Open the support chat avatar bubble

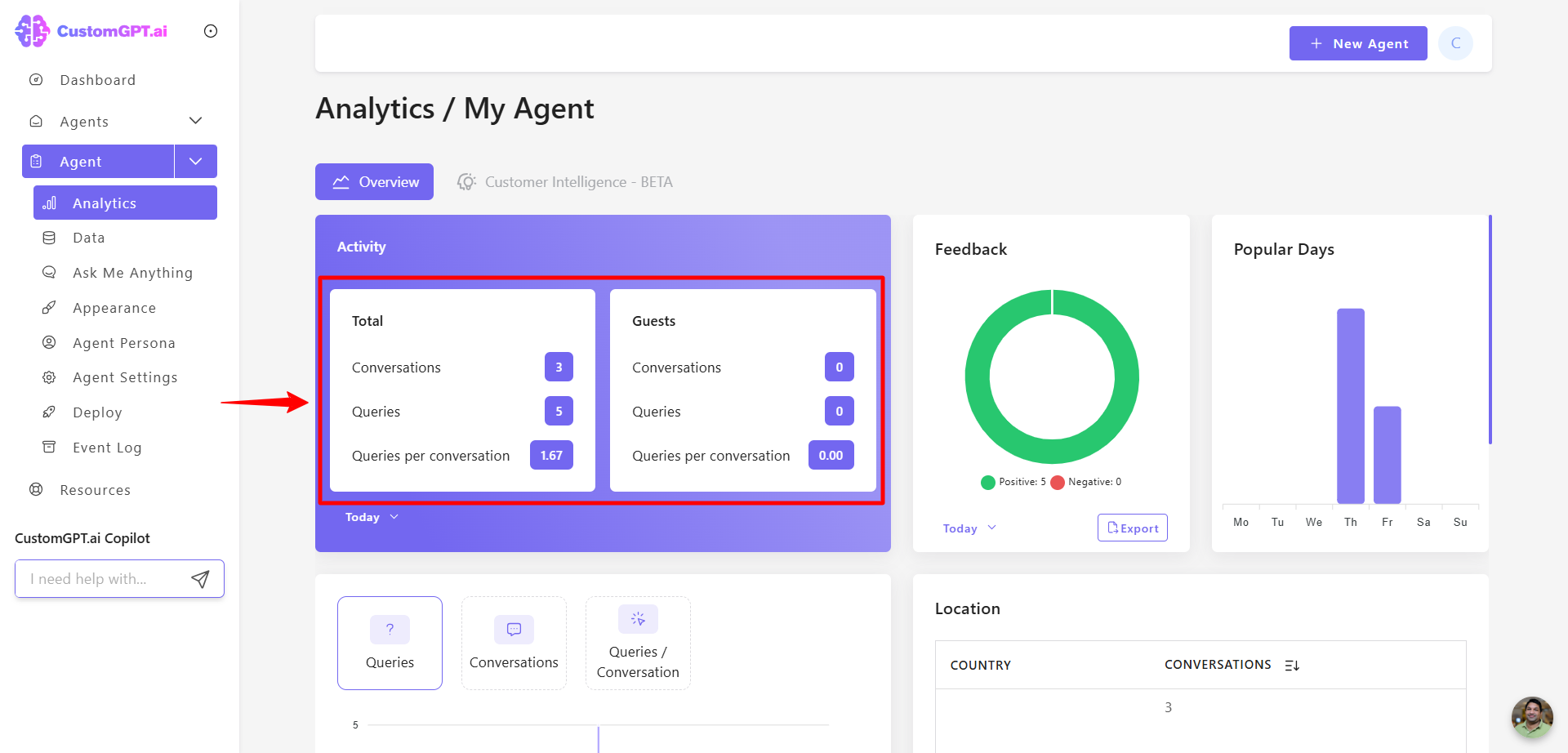coord(1532,717)
